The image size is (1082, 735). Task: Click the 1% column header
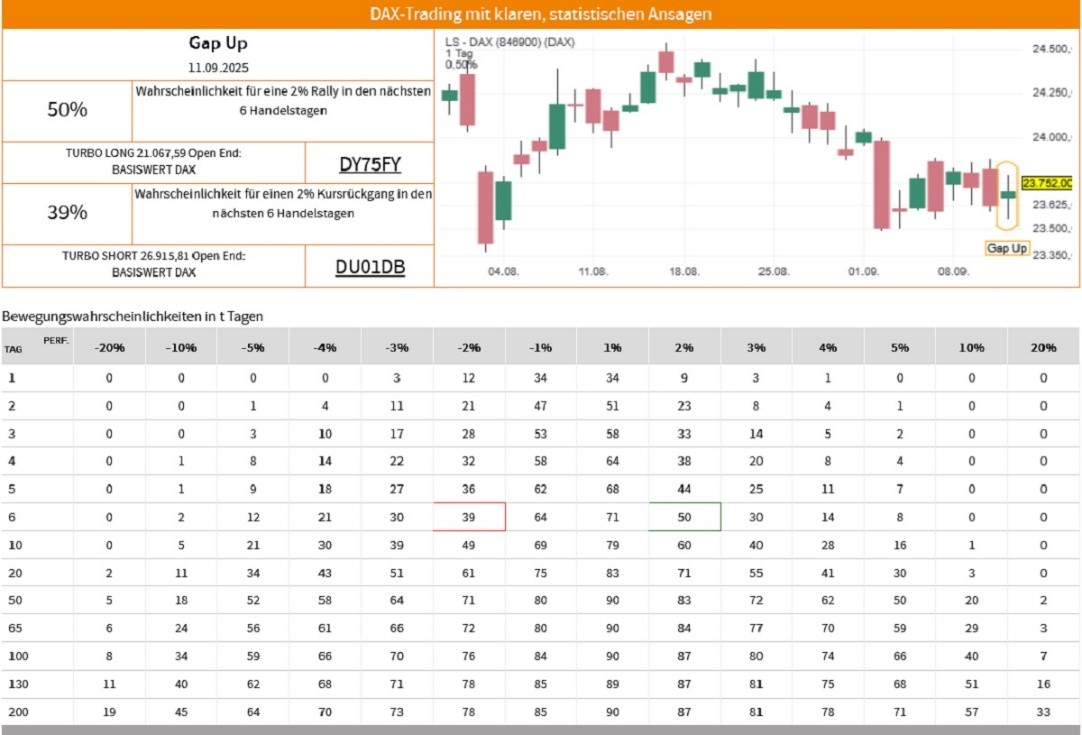click(x=613, y=348)
